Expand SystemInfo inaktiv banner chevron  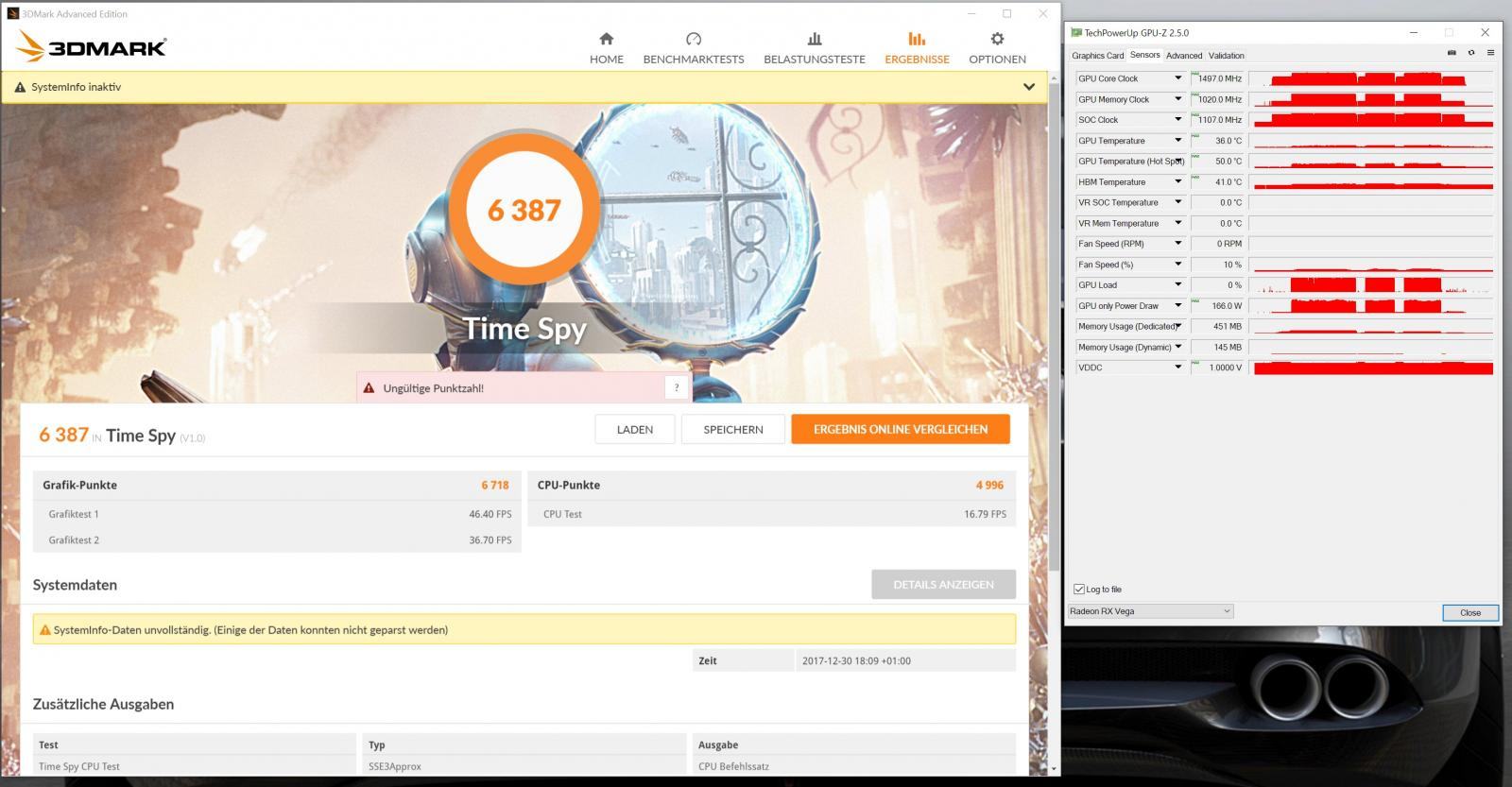(x=1029, y=87)
